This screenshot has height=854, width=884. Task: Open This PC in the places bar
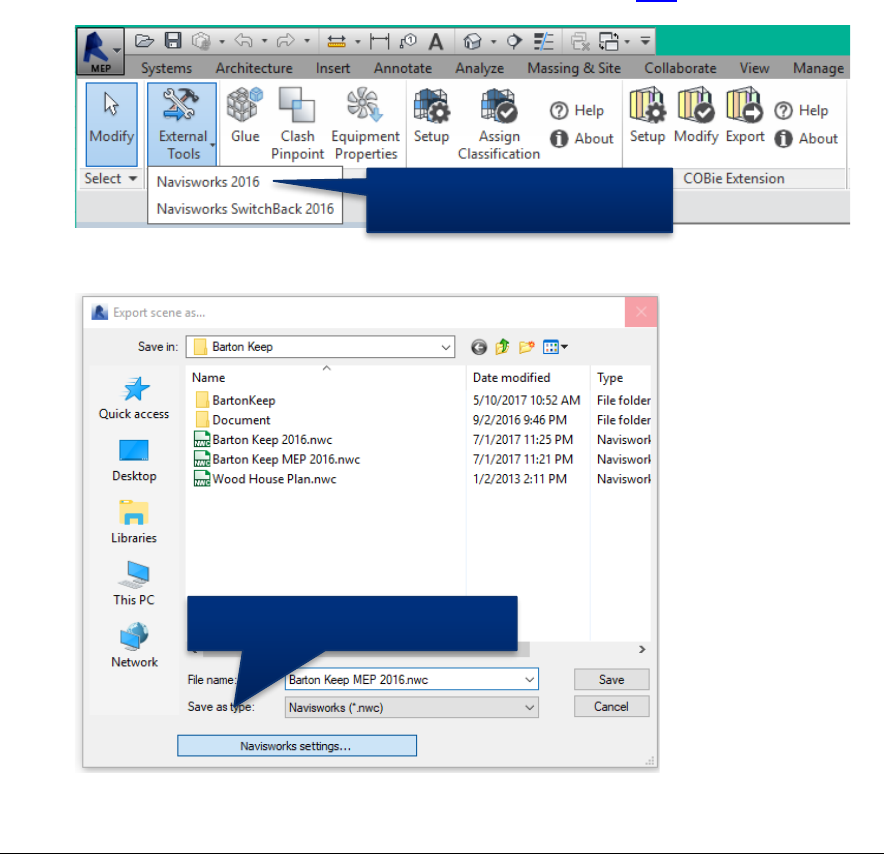[134, 583]
